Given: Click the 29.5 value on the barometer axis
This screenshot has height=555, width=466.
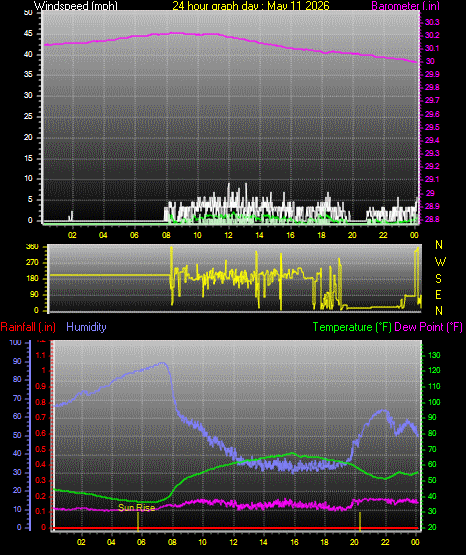Looking at the screenshot, I should (432, 127).
